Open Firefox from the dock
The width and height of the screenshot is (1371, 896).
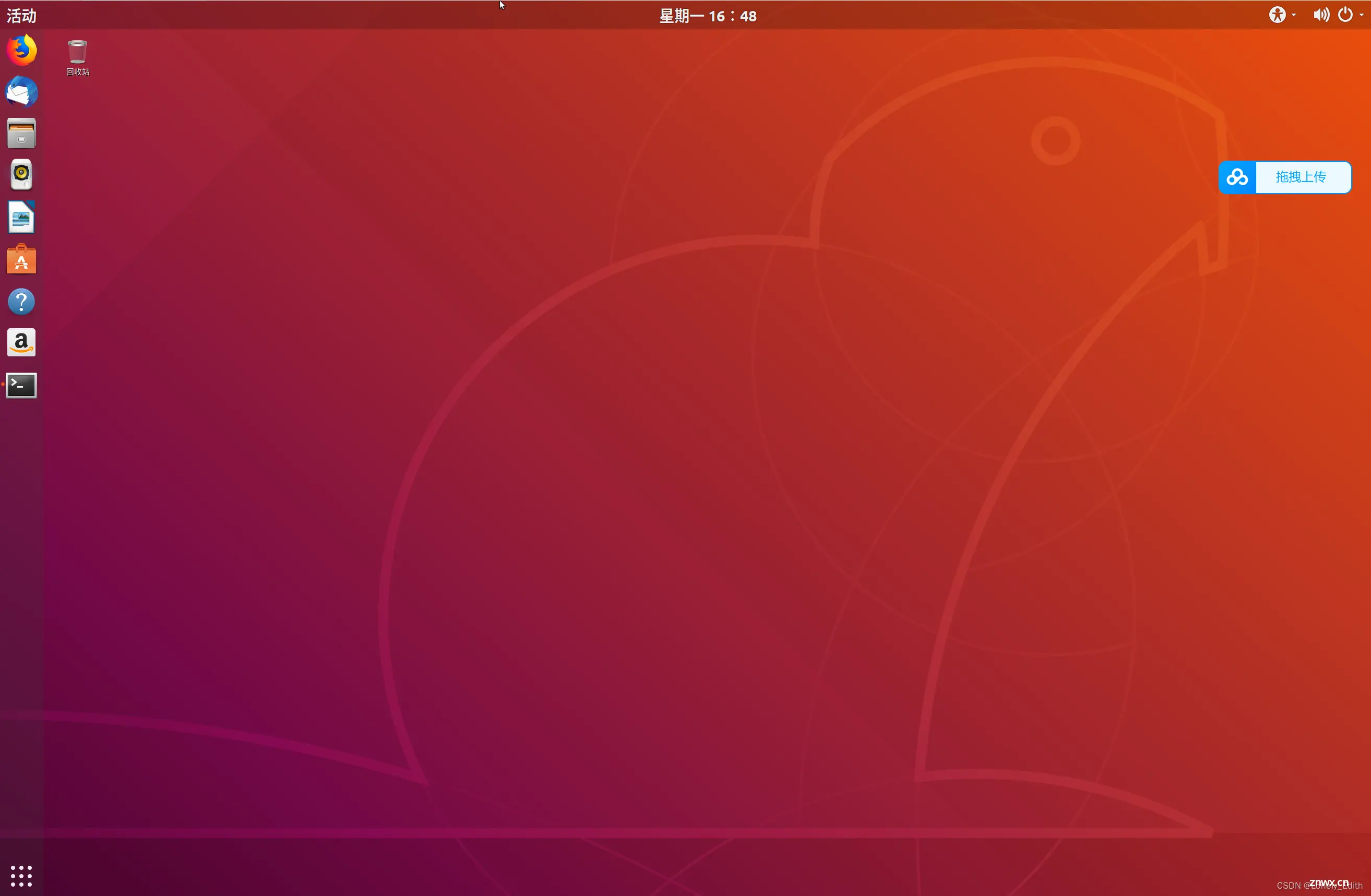21,50
